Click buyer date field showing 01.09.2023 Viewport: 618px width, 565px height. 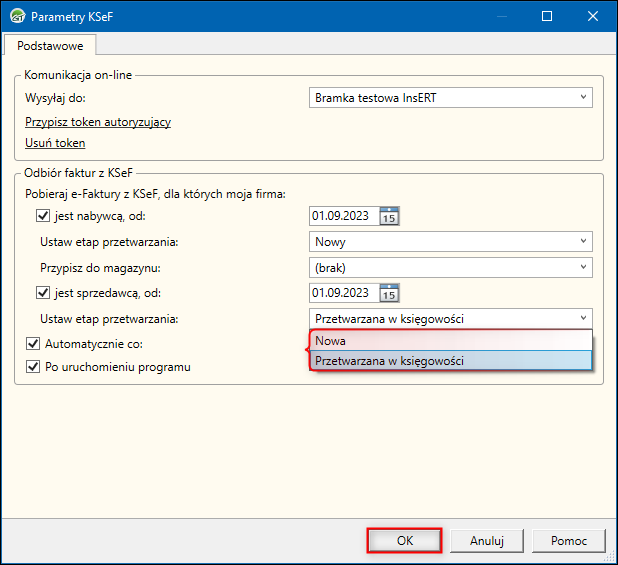pyautogui.click(x=342, y=215)
